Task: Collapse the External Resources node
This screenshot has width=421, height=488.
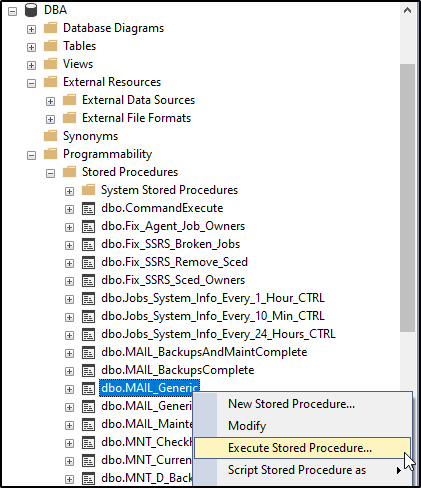Action: (x=31, y=83)
